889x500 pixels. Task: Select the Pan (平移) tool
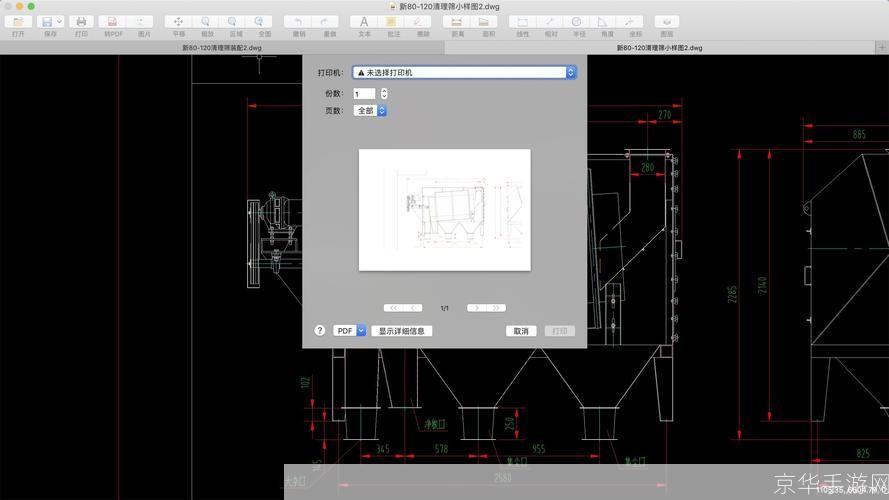coord(178,22)
